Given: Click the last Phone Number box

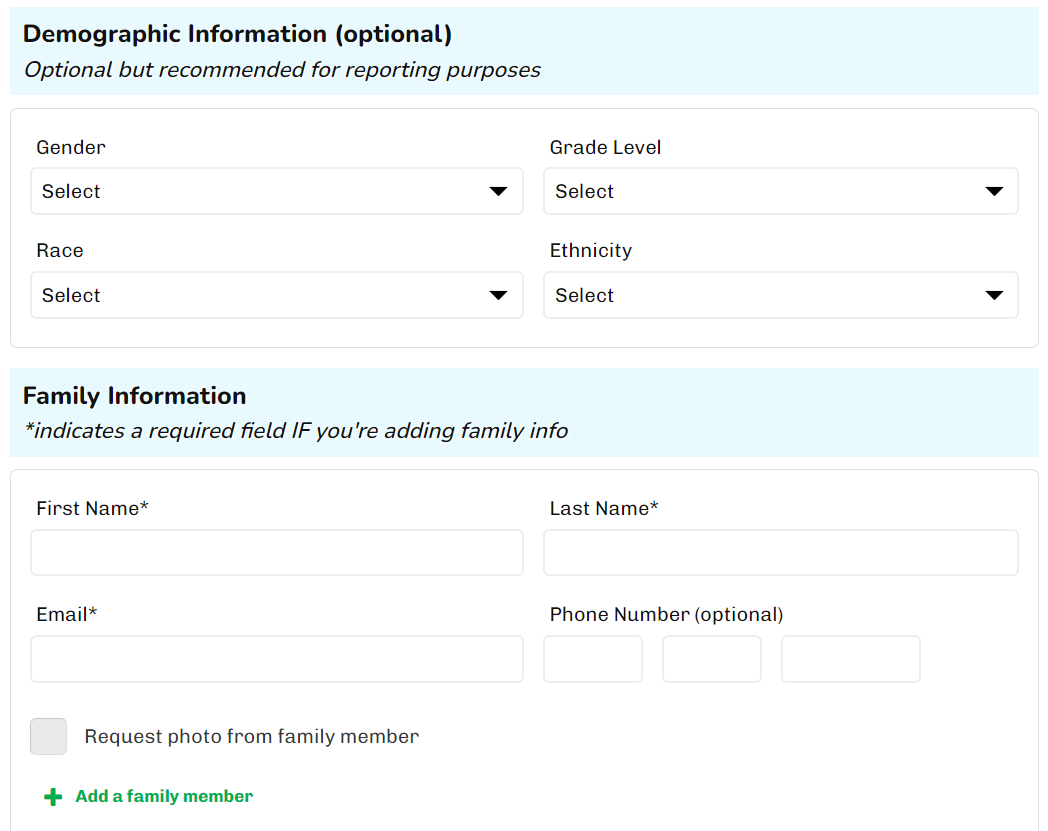Looking at the screenshot, I should (850, 659).
